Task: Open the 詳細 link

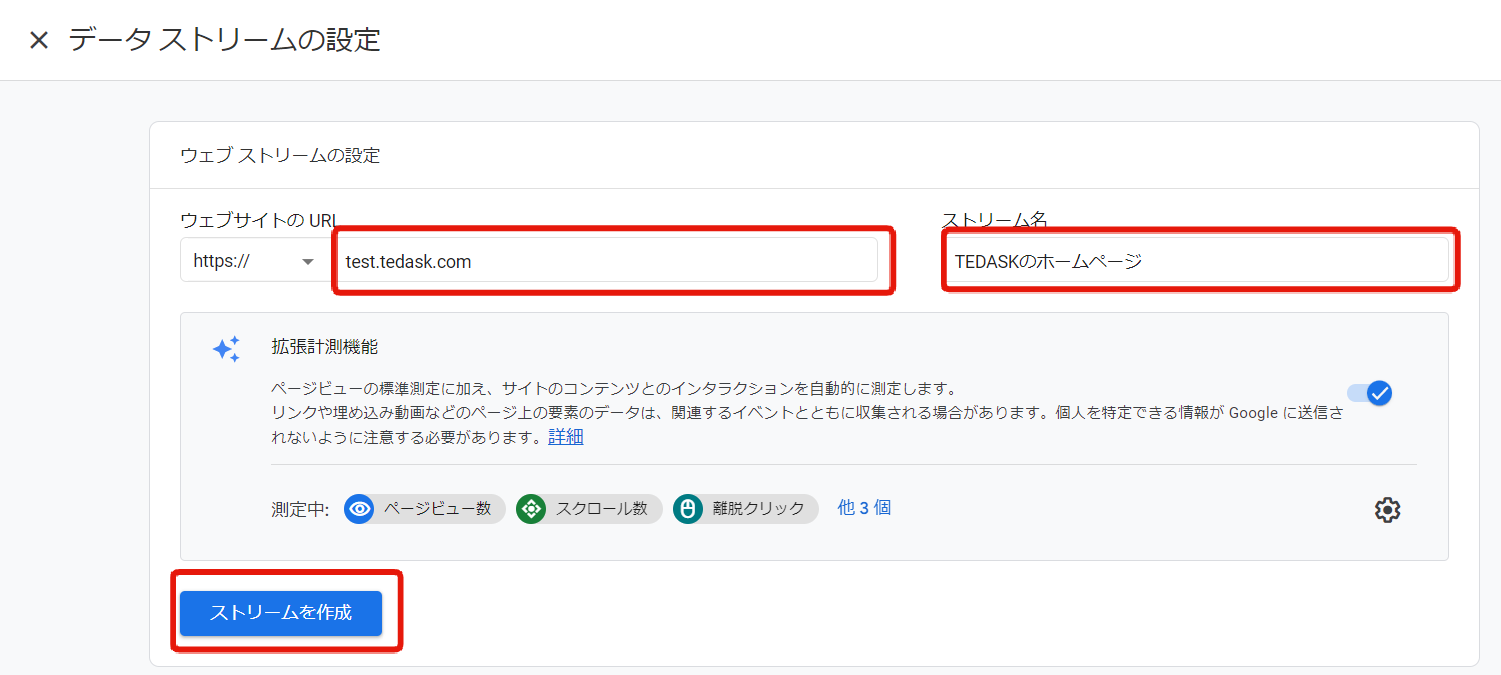Action: coord(566,437)
